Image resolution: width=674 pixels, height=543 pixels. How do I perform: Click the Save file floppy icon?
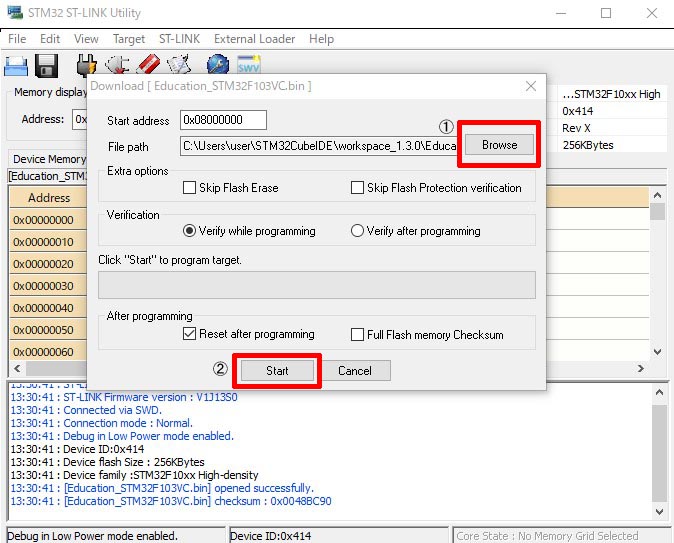46,66
